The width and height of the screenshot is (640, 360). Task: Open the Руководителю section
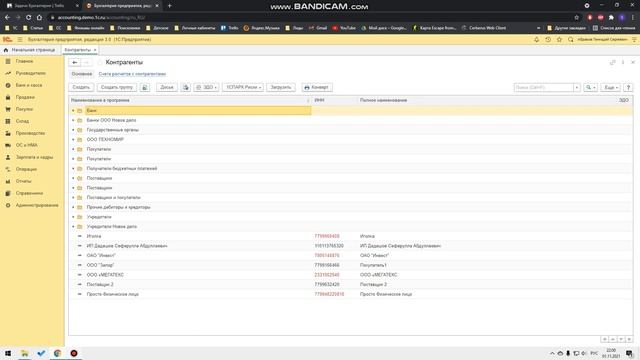pyautogui.click(x=31, y=73)
